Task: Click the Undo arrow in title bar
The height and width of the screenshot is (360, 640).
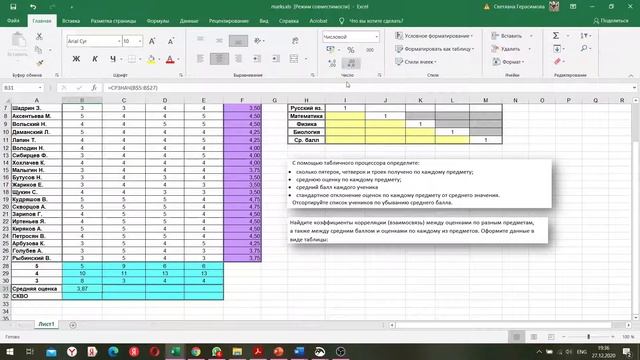Action: click(x=33, y=7)
